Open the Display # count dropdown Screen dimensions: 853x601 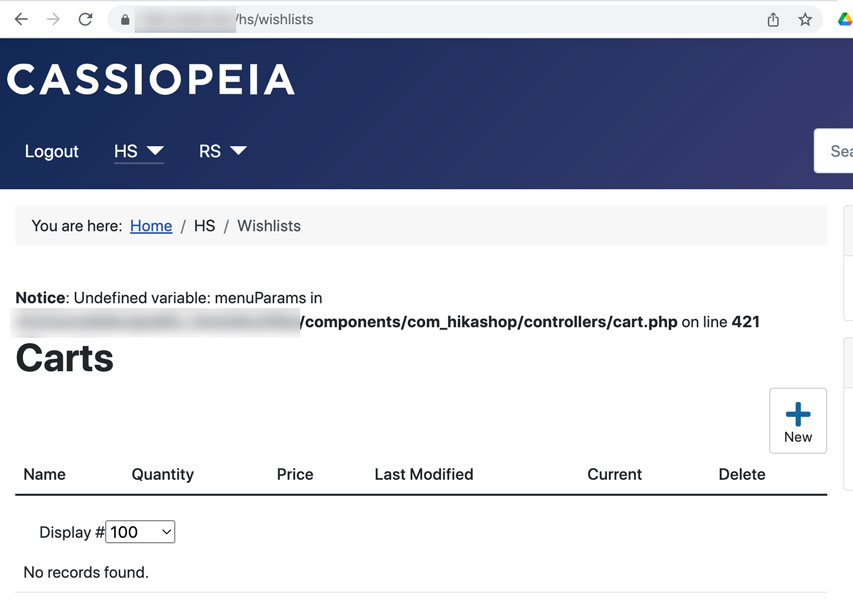click(140, 532)
